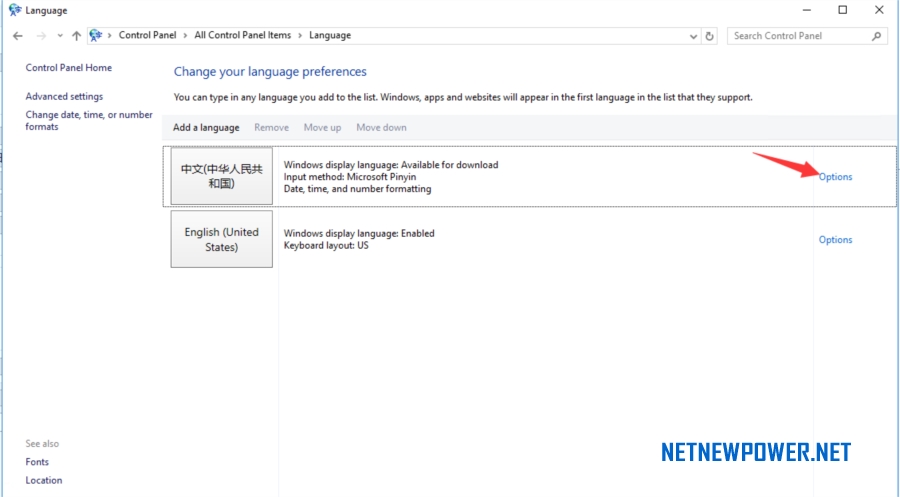Click Move down in the toolbar
Screen dimensions: 900x497
(381, 127)
